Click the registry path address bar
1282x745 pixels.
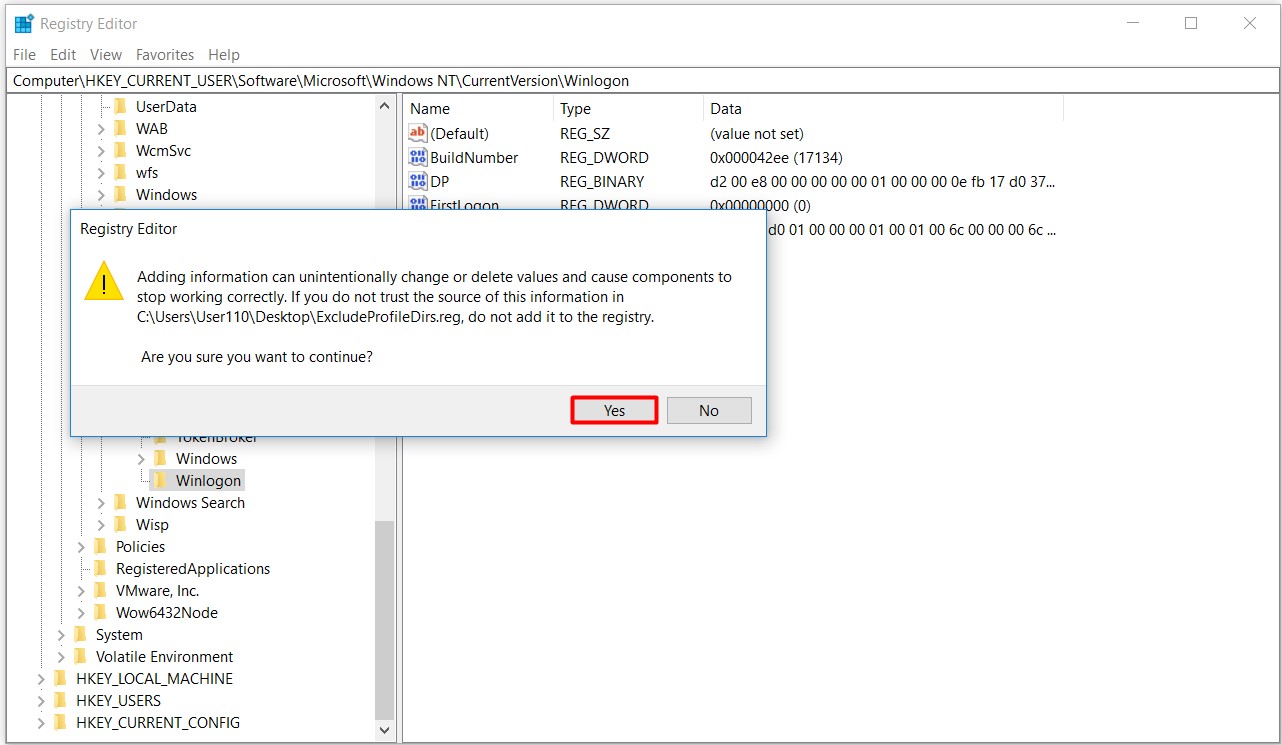pos(640,81)
